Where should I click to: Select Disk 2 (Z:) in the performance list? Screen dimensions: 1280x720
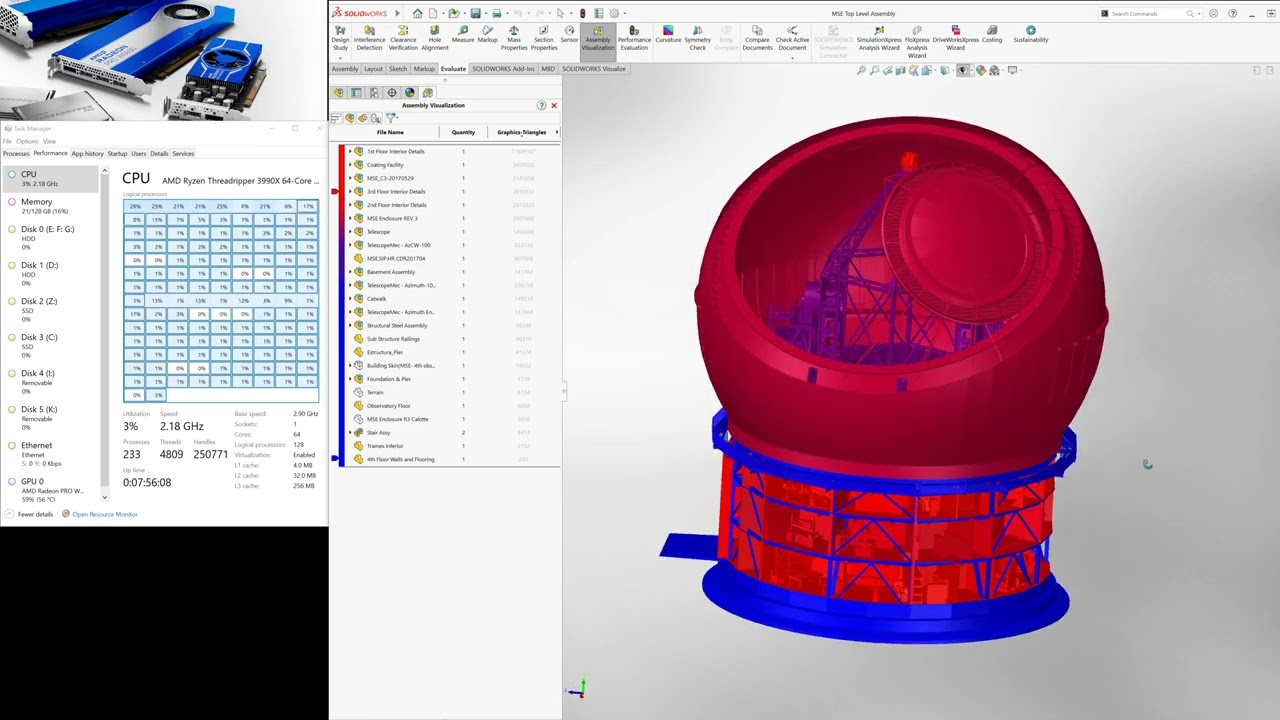(x=52, y=310)
